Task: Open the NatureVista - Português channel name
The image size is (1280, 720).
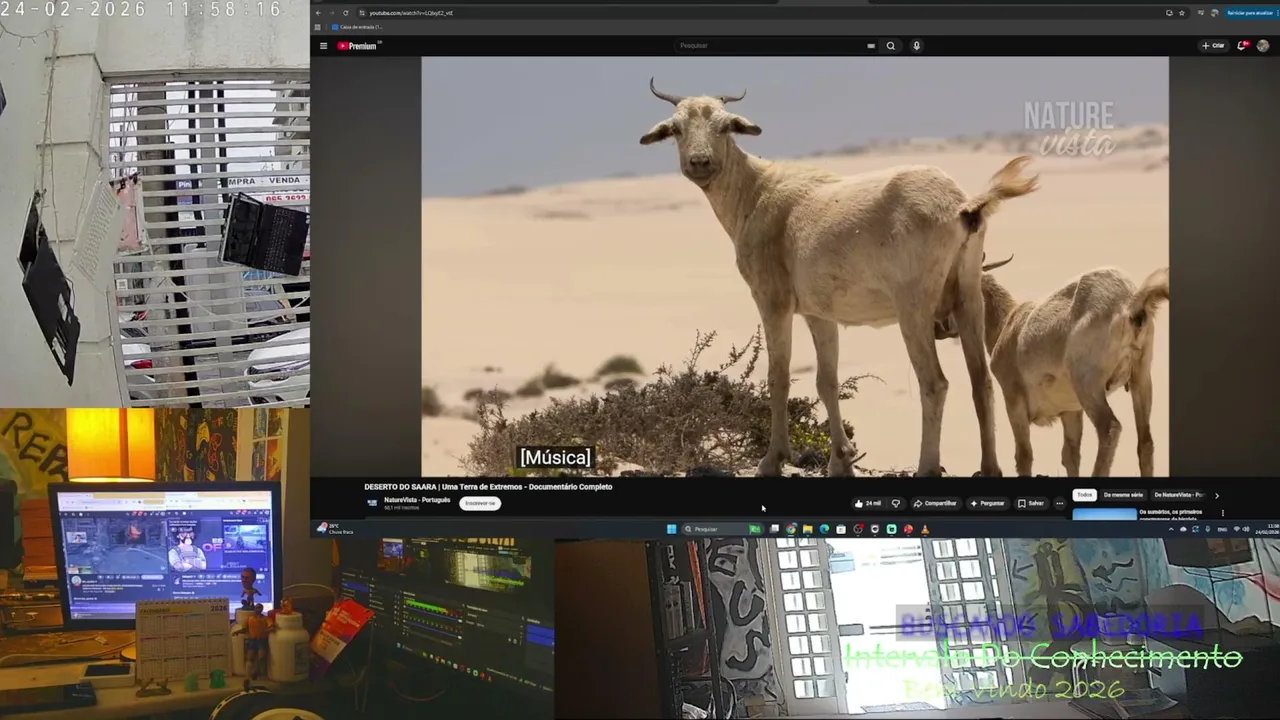Action: tap(417, 500)
